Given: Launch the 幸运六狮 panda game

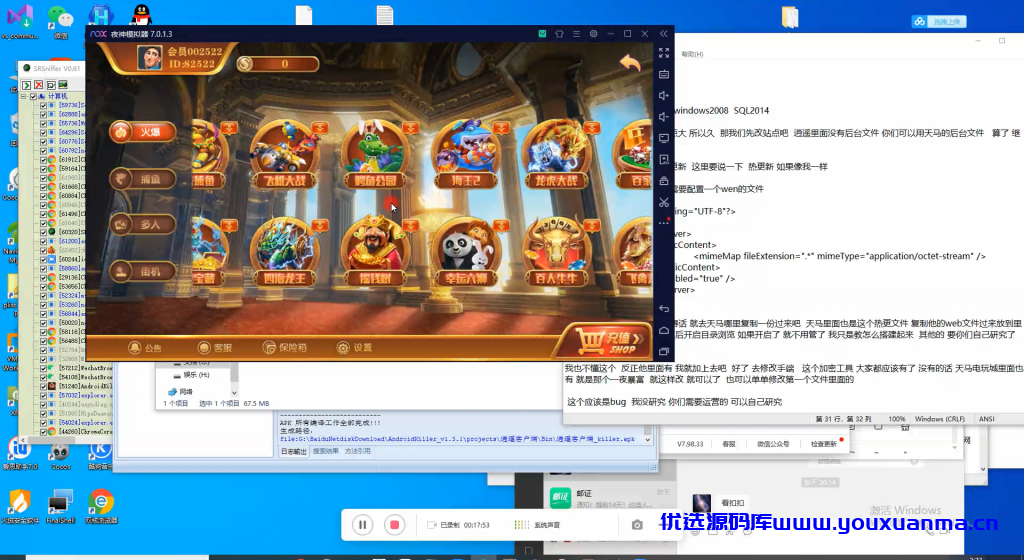Looking at the screenshot, I should pyautogui.click(x=466, y=252).
